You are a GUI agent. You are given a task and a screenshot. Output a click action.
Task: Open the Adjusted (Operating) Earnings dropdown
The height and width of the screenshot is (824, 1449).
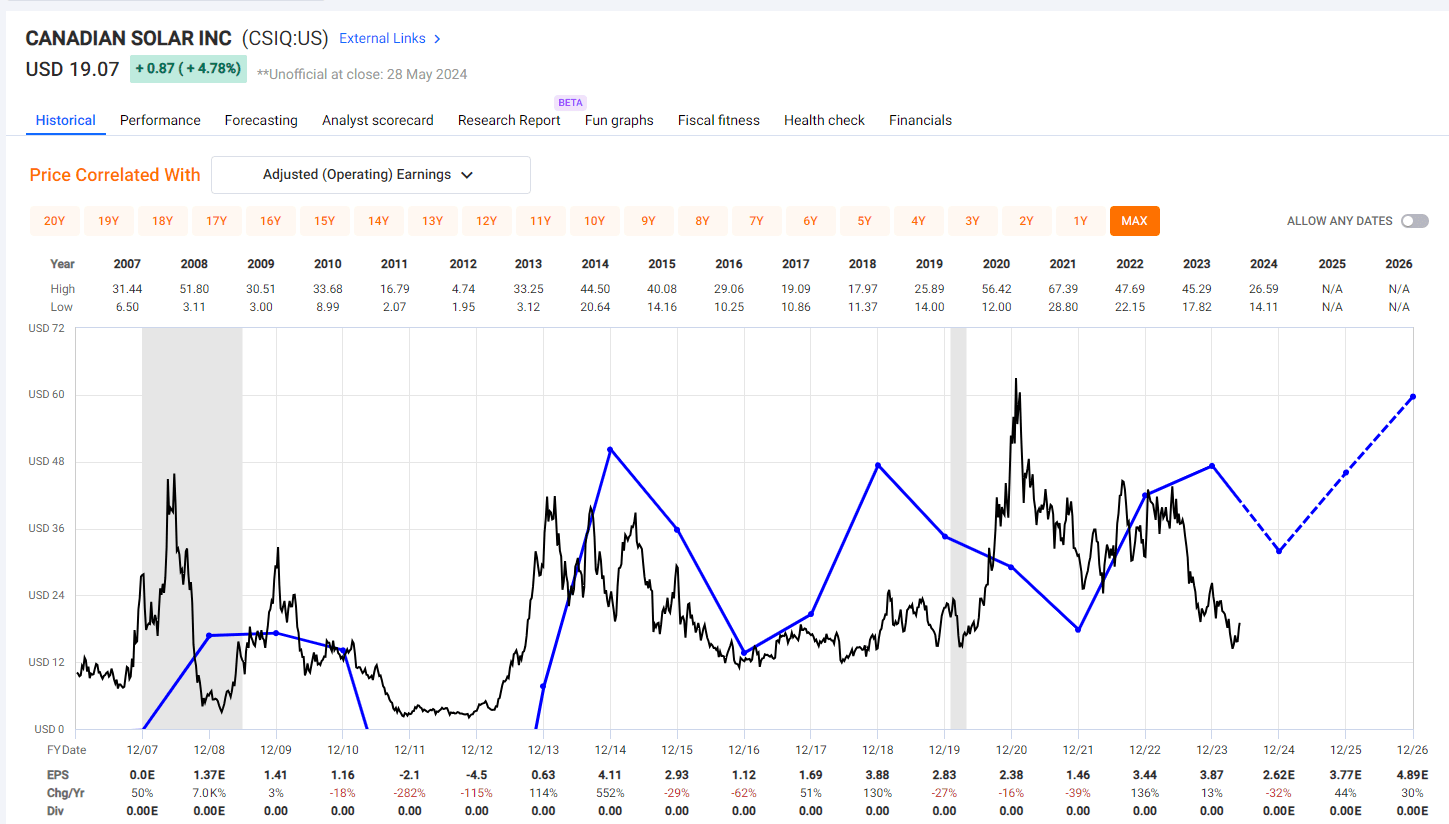tap(370, 175)
